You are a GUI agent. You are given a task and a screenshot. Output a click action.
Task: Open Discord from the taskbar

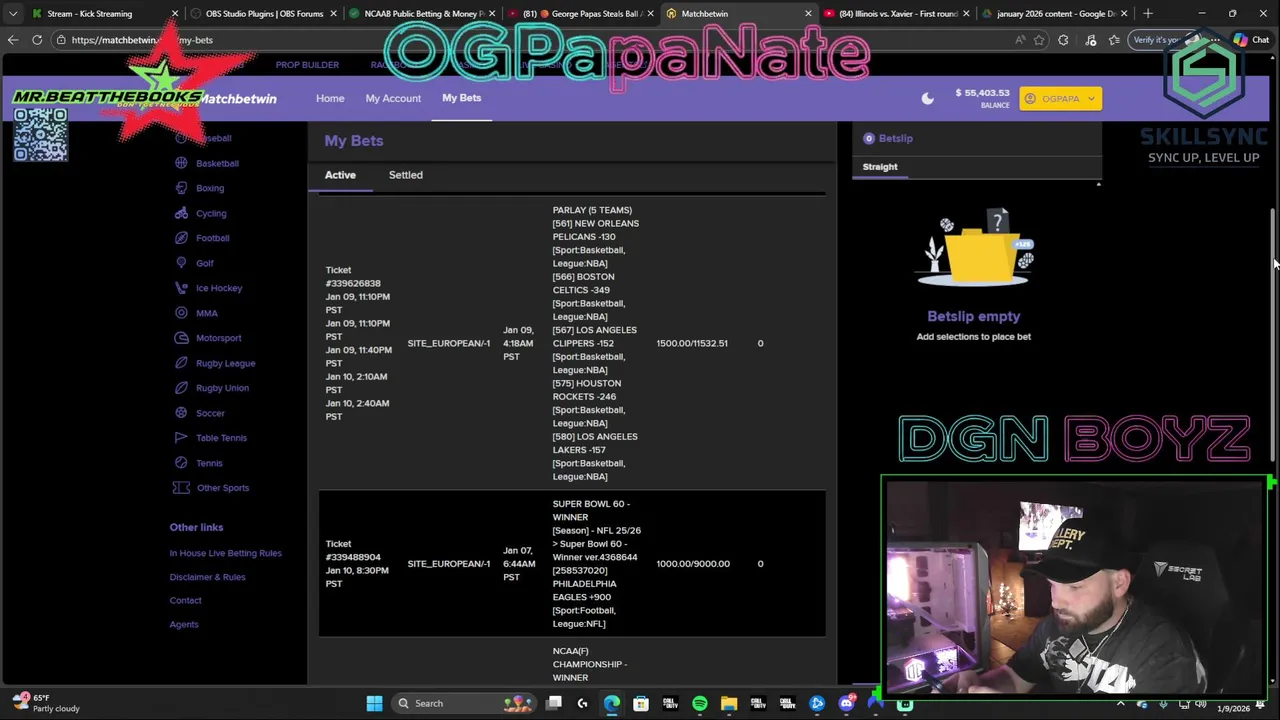pos(846,703)
